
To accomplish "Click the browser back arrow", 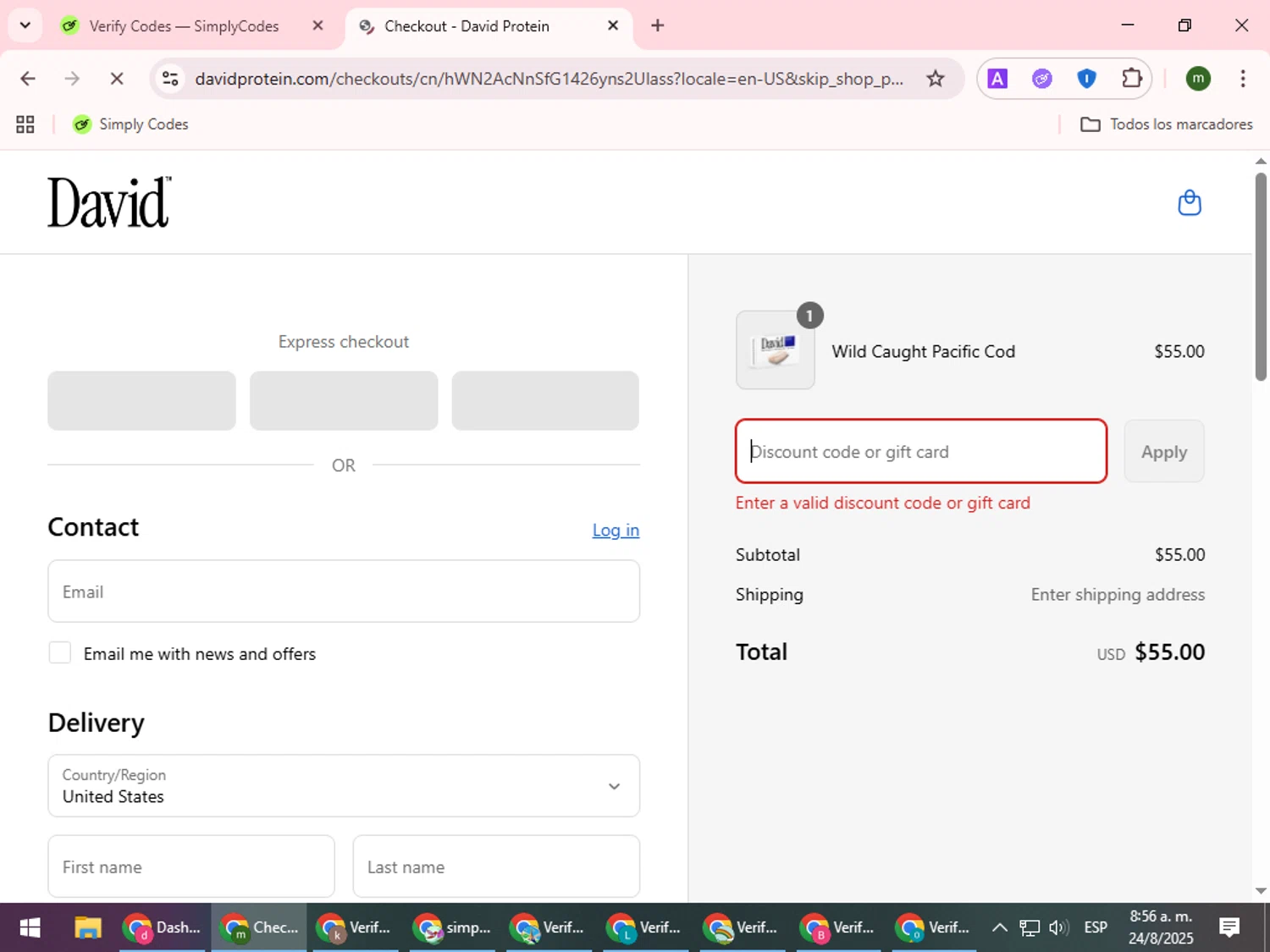I will click(x=28, y=79).
